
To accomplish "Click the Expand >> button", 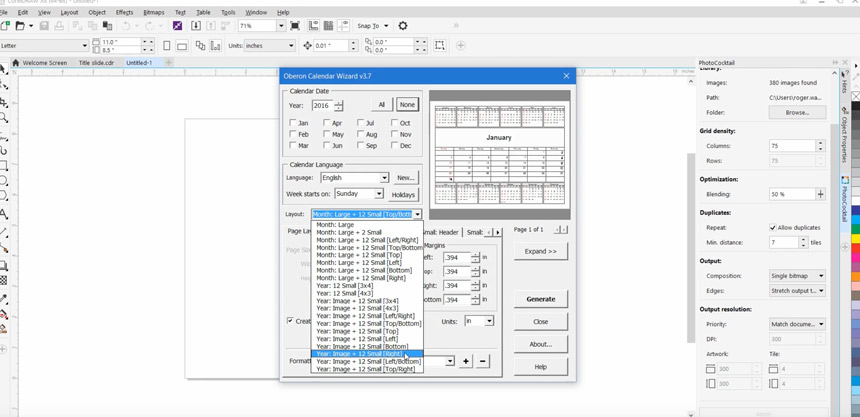I will (x=541, y=251).
